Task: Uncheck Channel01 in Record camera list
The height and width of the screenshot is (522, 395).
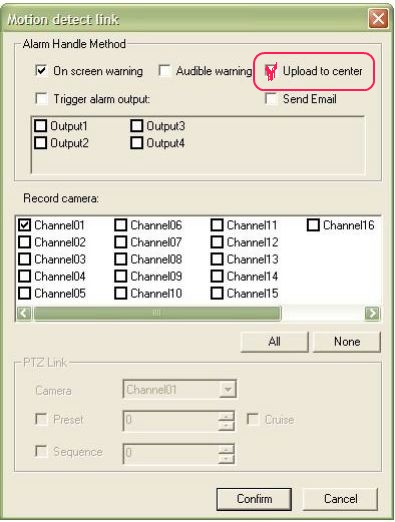Action: (x=25, y=225)
